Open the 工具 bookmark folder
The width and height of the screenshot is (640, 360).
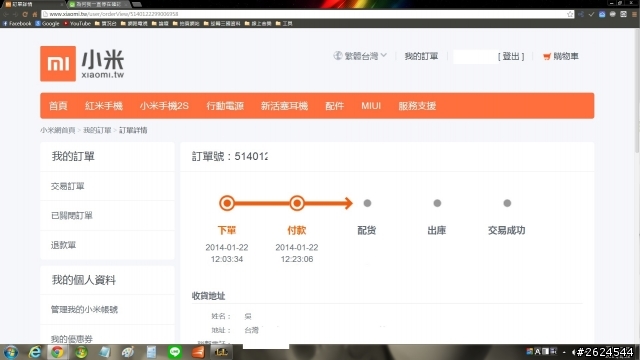[284, 24]
